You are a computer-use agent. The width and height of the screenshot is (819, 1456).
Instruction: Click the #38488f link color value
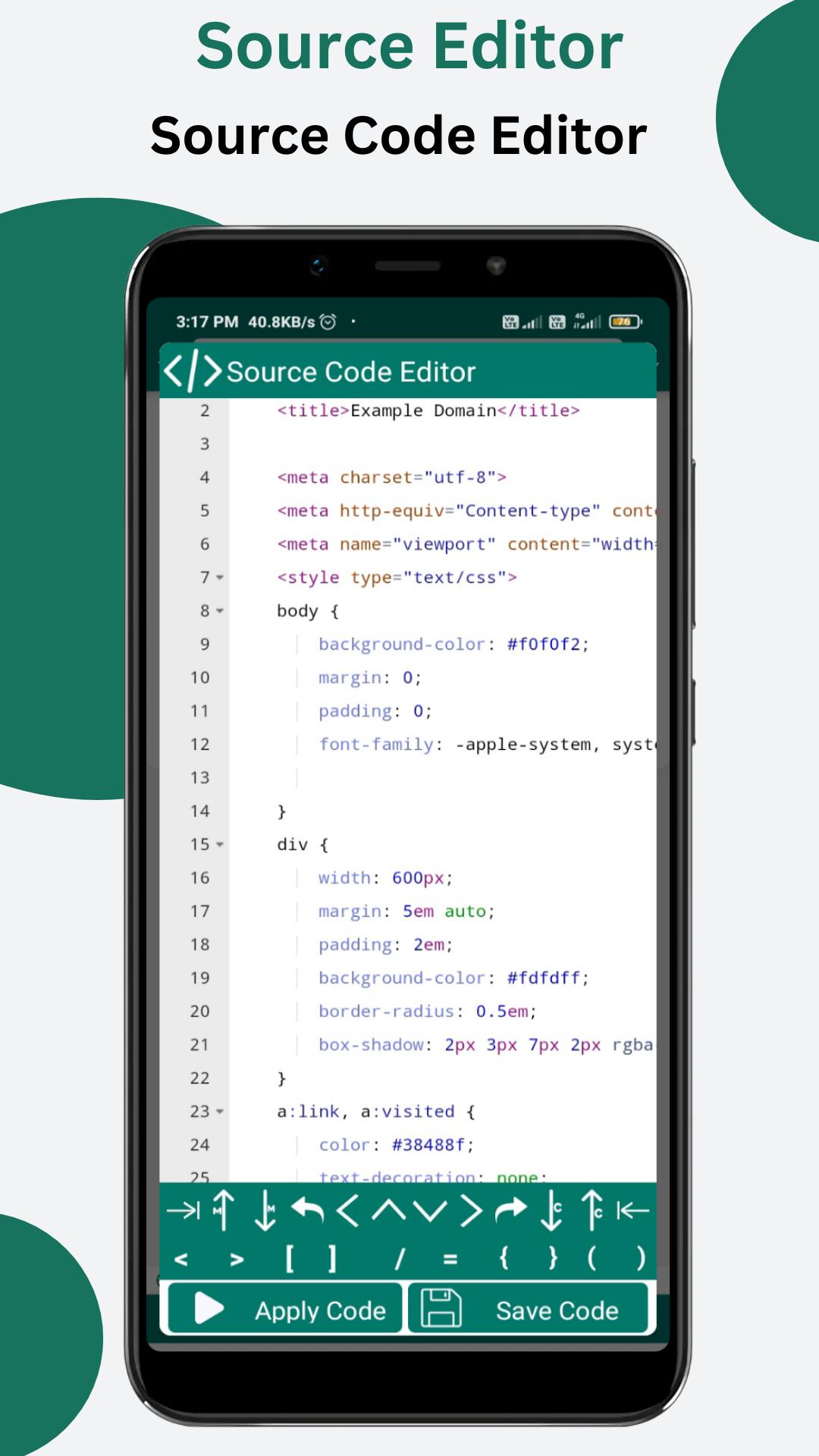point(428,1145)
